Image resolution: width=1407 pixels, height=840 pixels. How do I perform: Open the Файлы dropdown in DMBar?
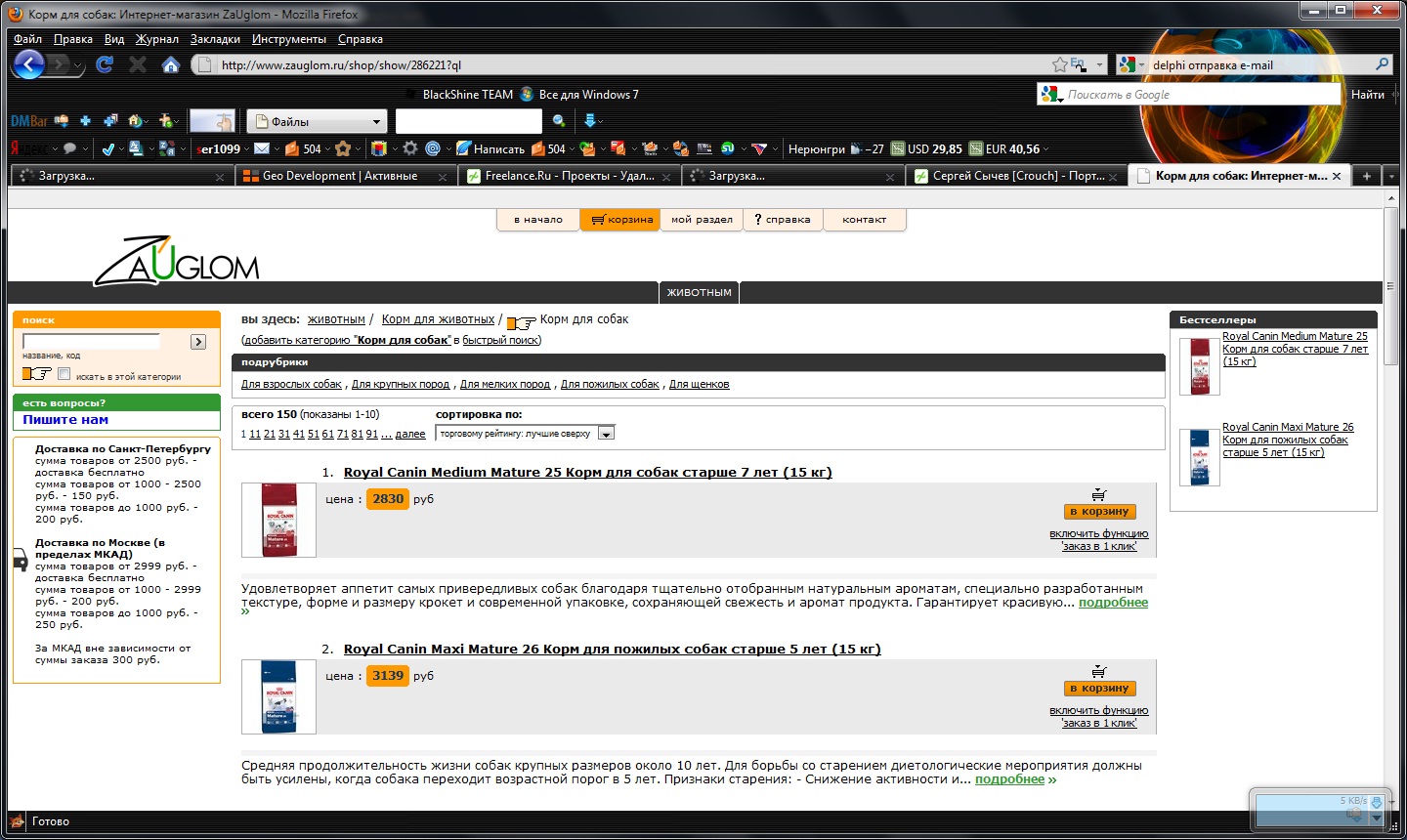tap(317, 121)
